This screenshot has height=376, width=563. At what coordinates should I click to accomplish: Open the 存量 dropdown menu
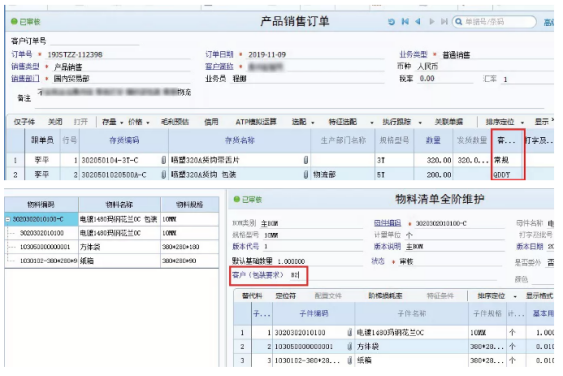(112, 122)
